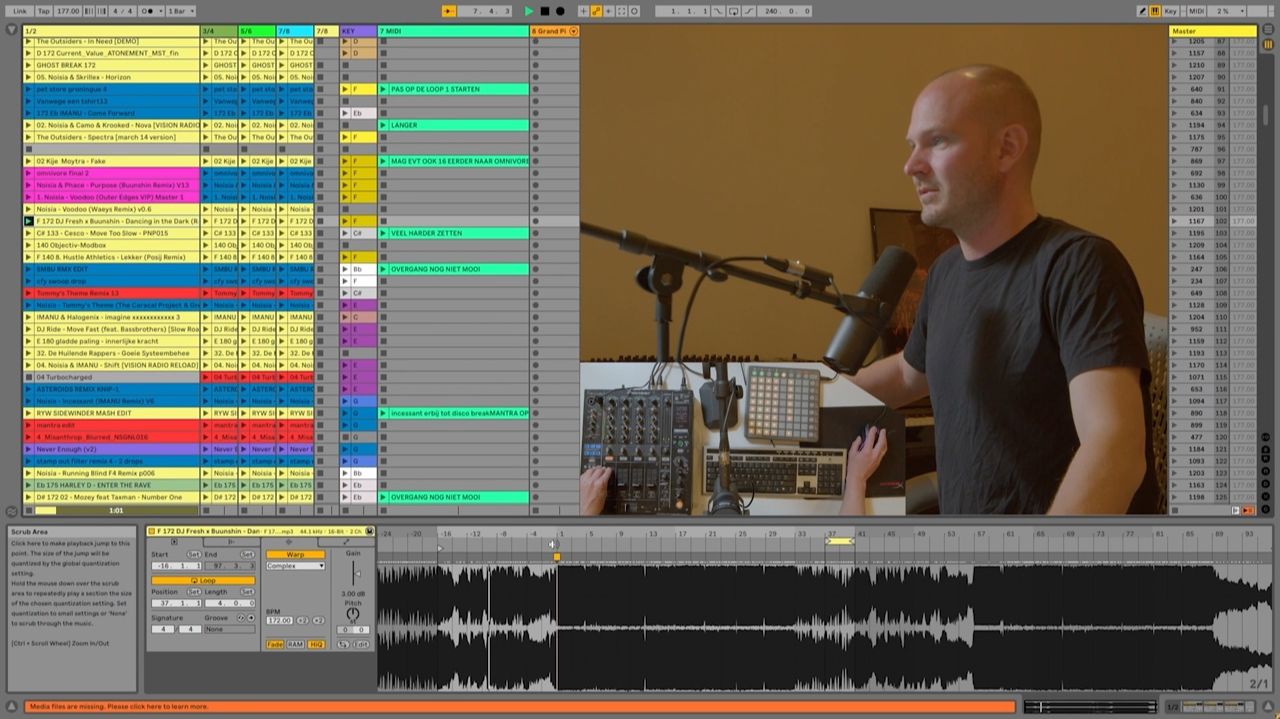Image resolution: width=1280 pixels, height=719 pixels.
Task: Select the '7 MIDI' track header
Action: tap(453, 31)
